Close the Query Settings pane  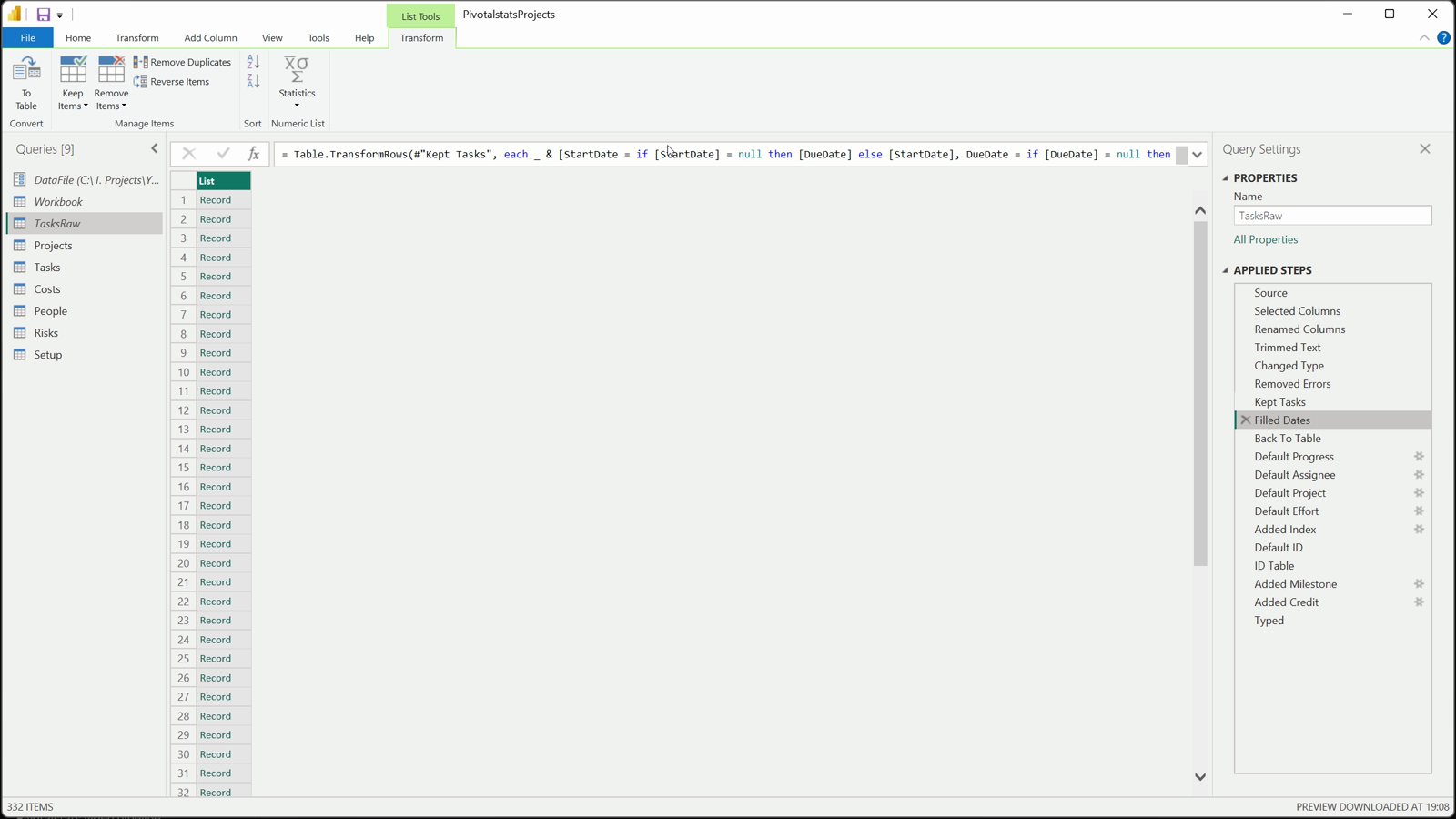[1425, 149]
